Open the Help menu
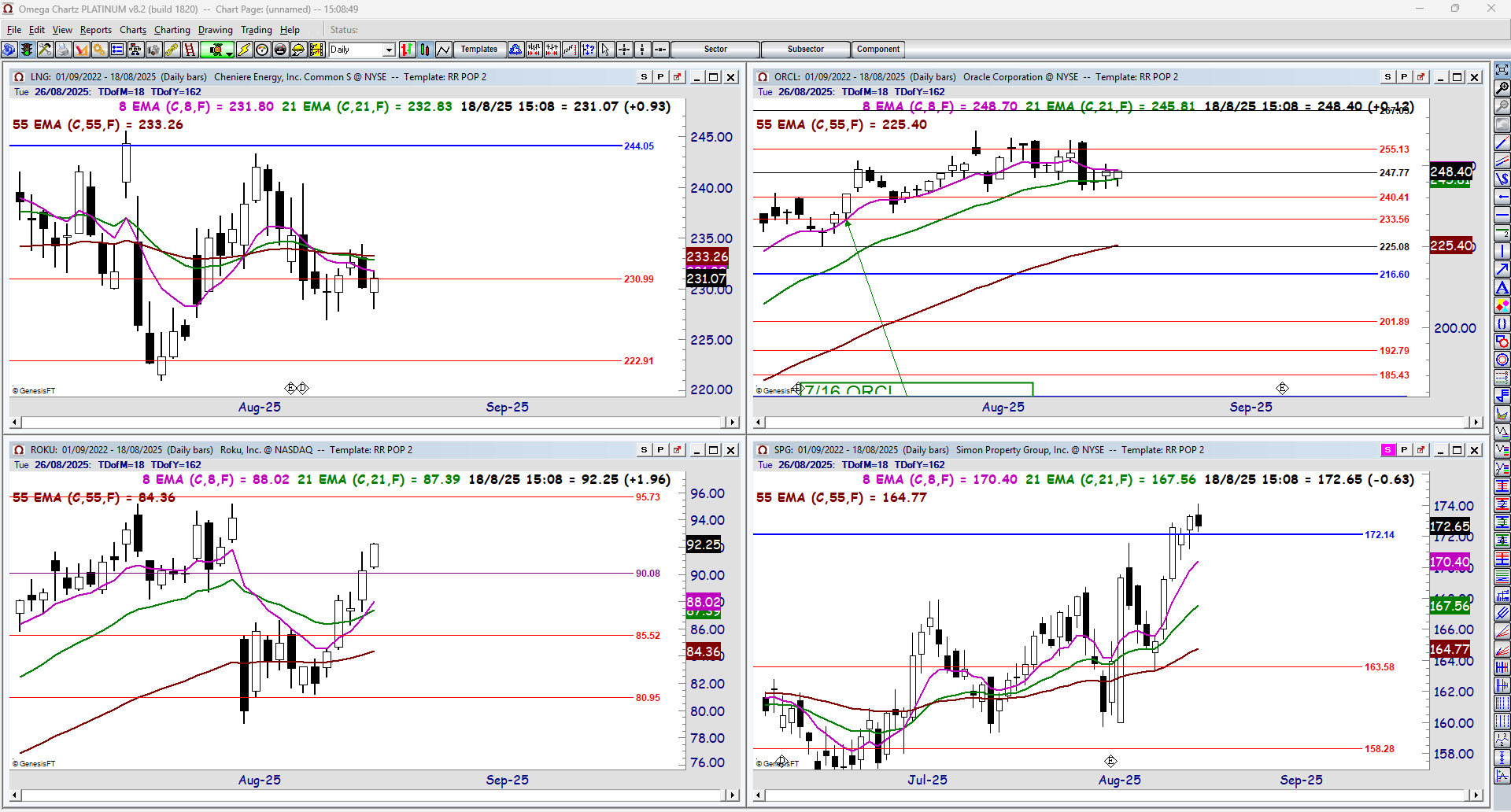This screenshot has height=812, width=1511. (290, 30)
